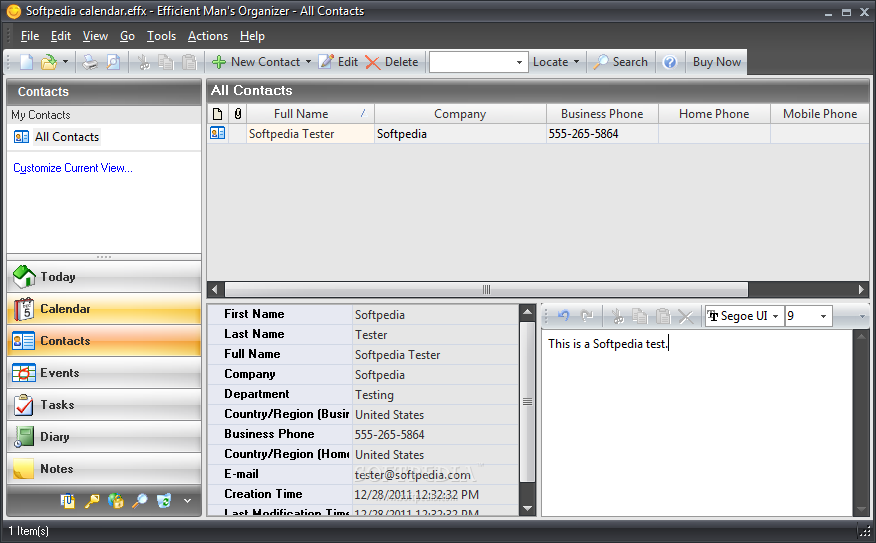The height and width of the screenshot is (543, 876).
Task: Open the Tools menu
Action: coord(161,36)
